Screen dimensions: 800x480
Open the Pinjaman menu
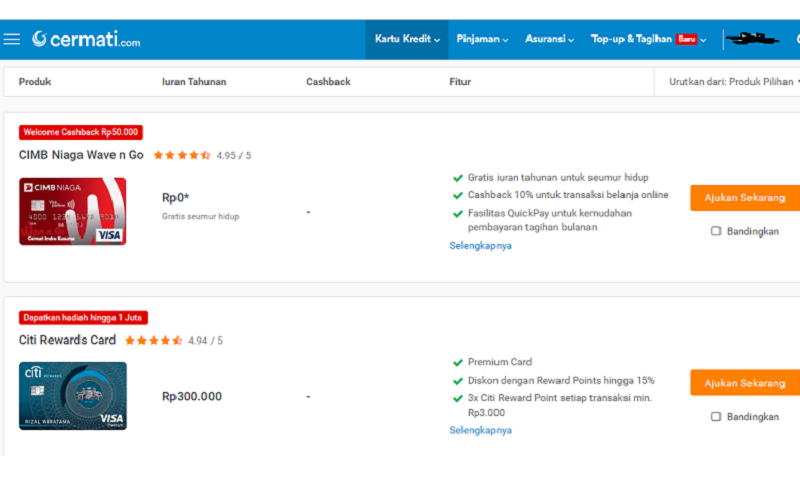[482, 39]
